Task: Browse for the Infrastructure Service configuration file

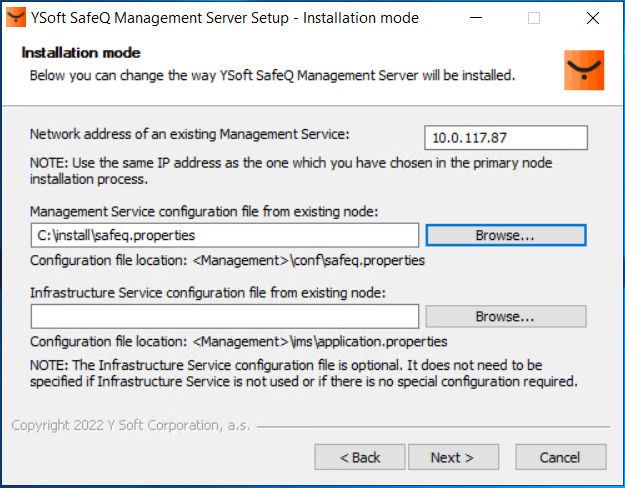Action: click(505, 317)
